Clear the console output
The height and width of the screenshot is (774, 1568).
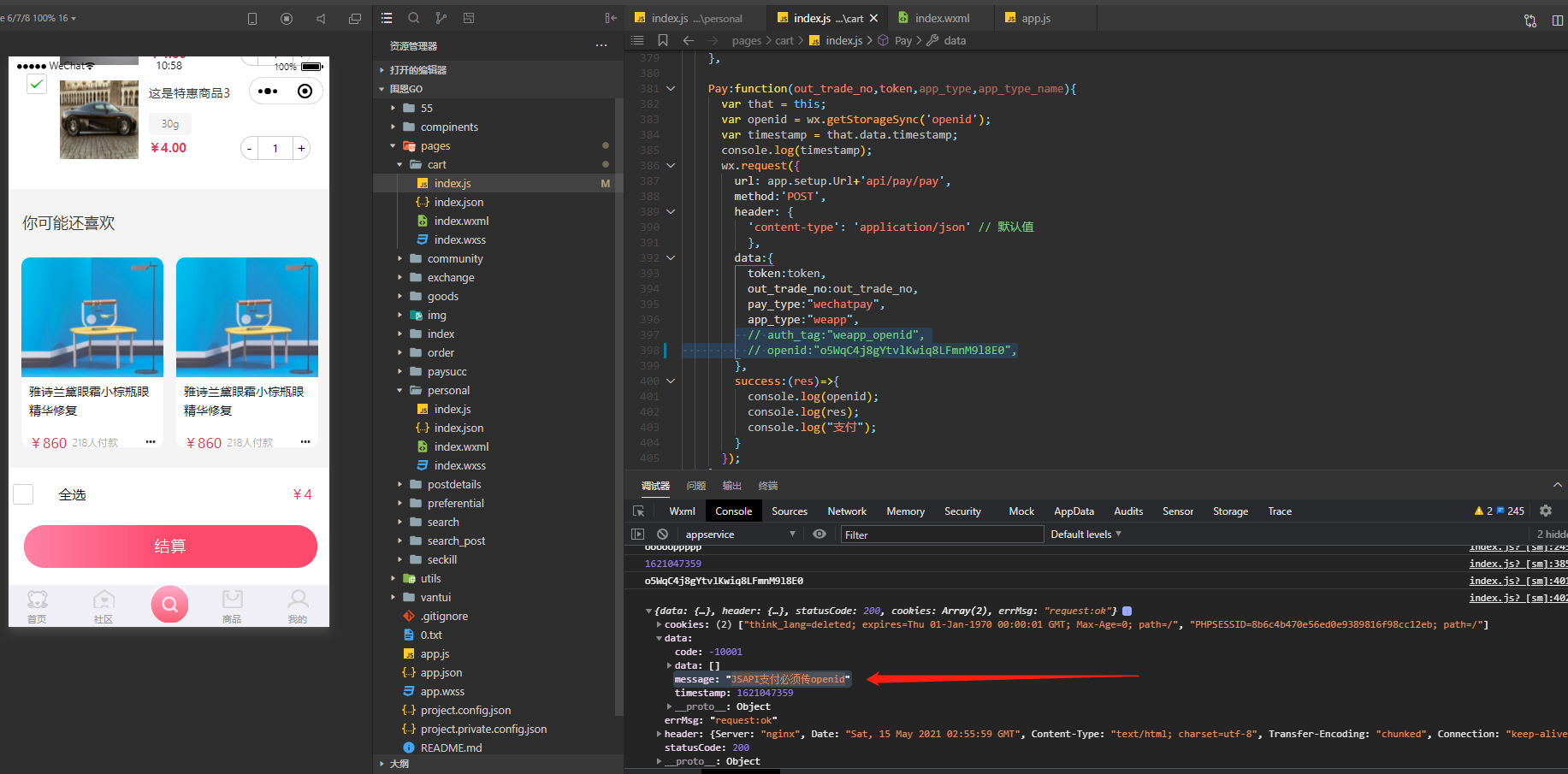[x=662, y=535]
